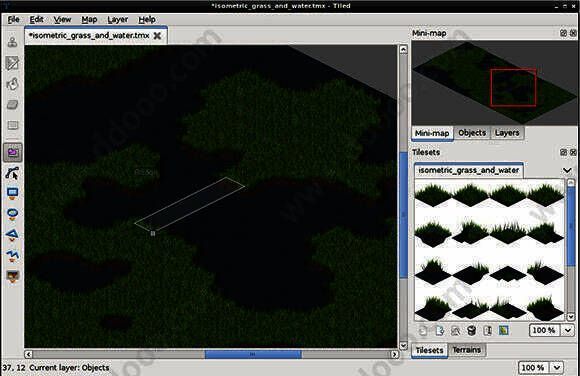Open Tileset Properties icon

[x=455, y=330]
